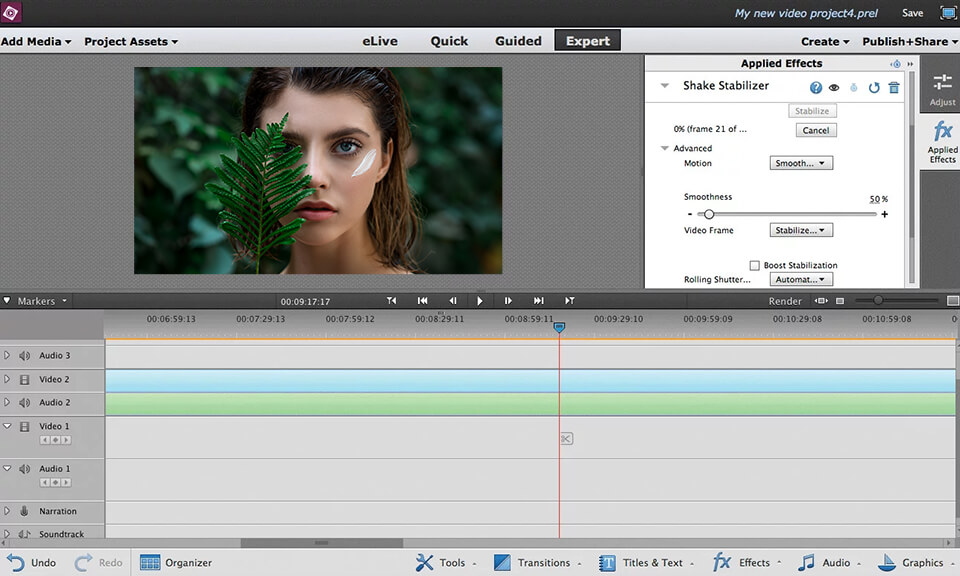The image size is (960, 576).
Task: Click the Undo icon
Action: (14, 562)
